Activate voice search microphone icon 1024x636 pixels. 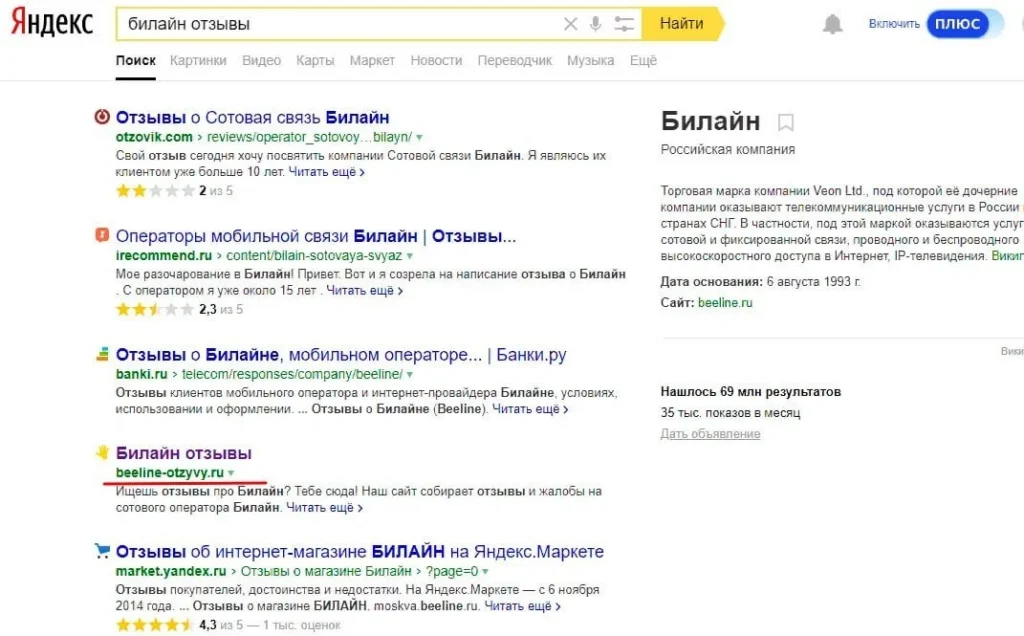pyautogui.click(x=595, y=24)
